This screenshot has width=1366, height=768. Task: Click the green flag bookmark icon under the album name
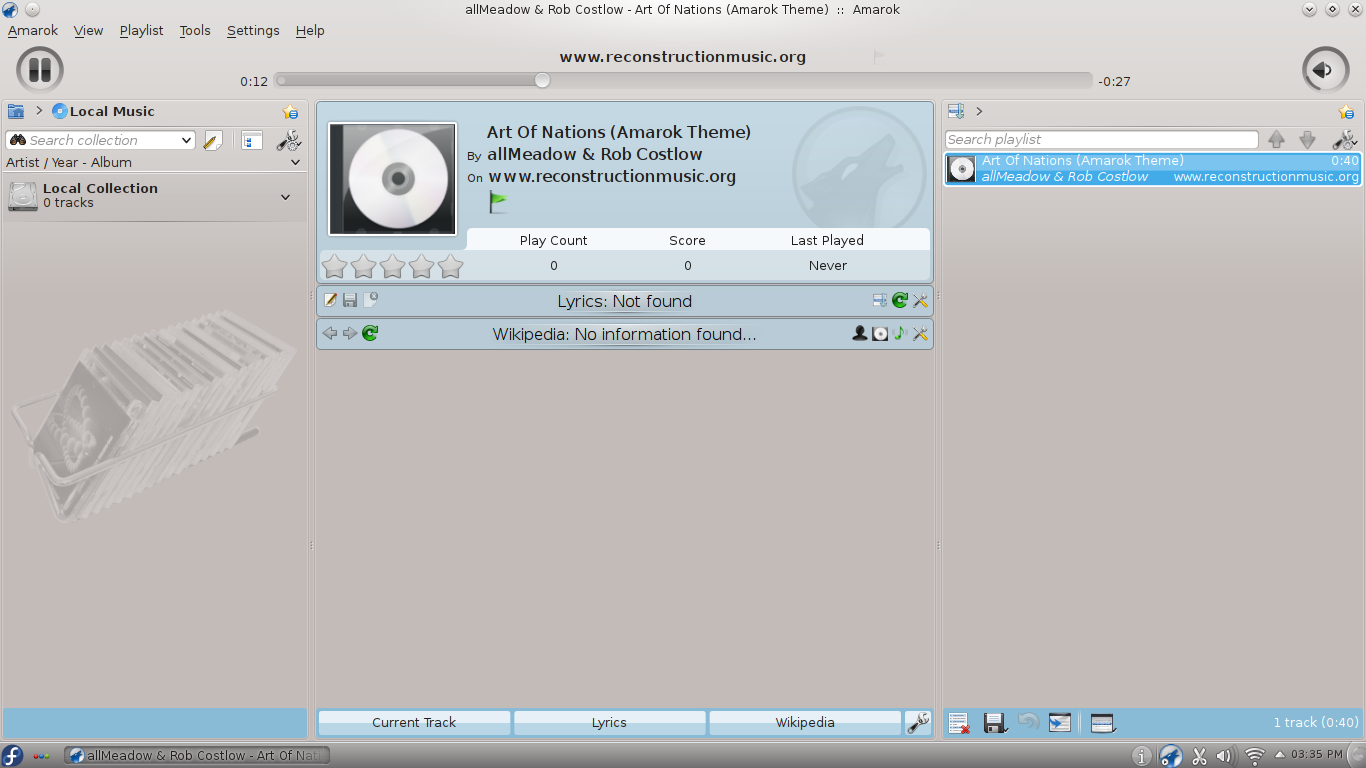pyautogui.click(x=497, y=201)
